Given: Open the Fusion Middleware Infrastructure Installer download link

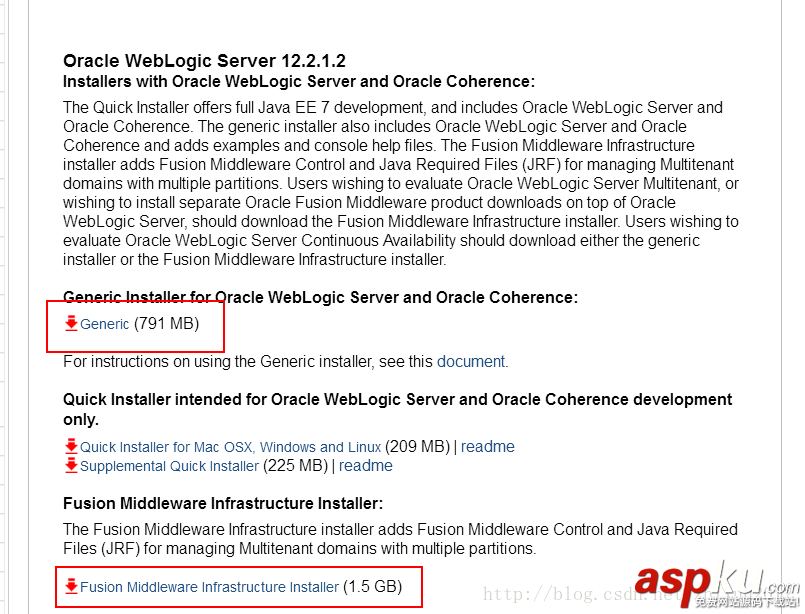Looking at the screenshot, I should point(209,587).
